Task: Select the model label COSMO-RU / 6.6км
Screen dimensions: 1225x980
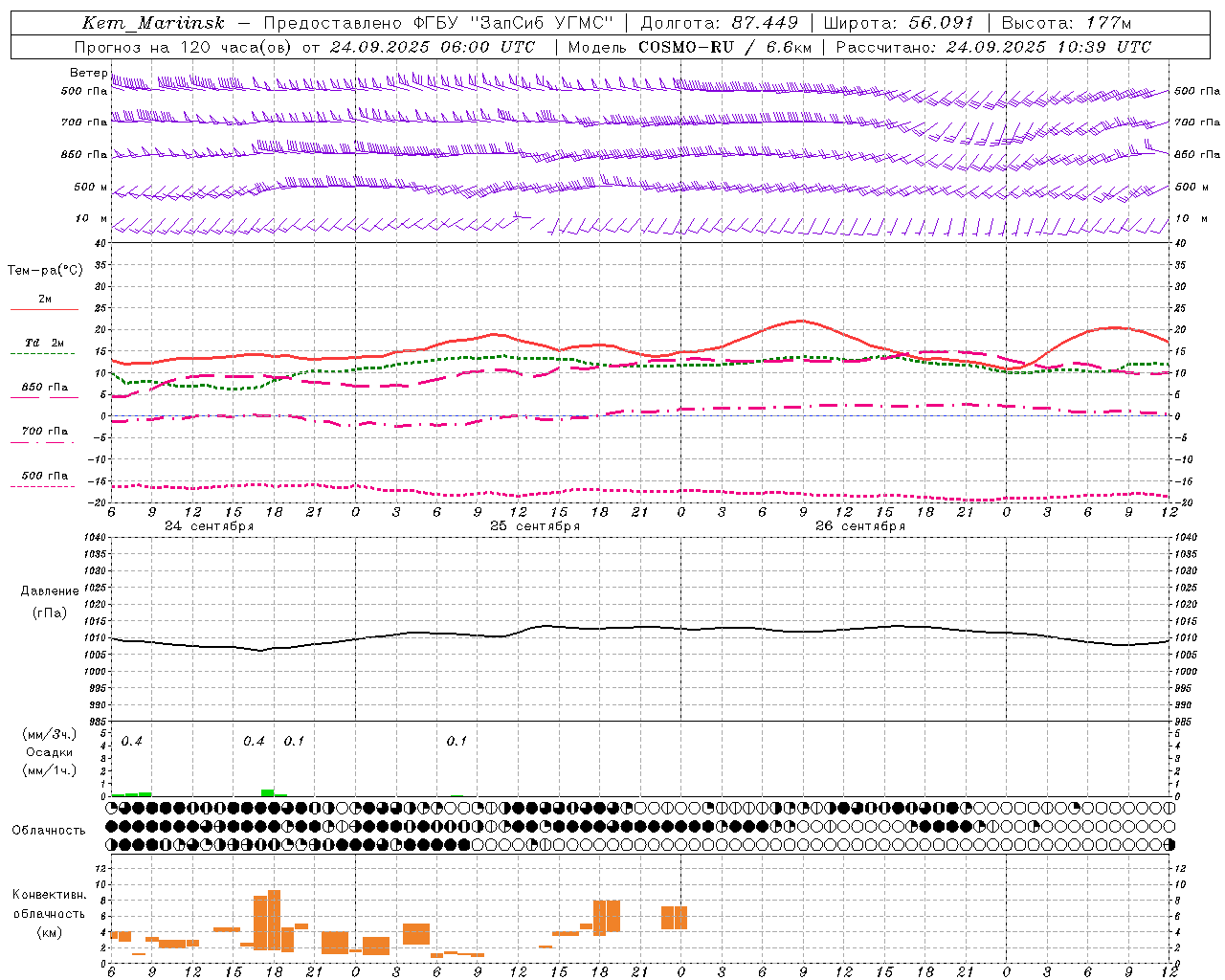Action: (724, 47)
